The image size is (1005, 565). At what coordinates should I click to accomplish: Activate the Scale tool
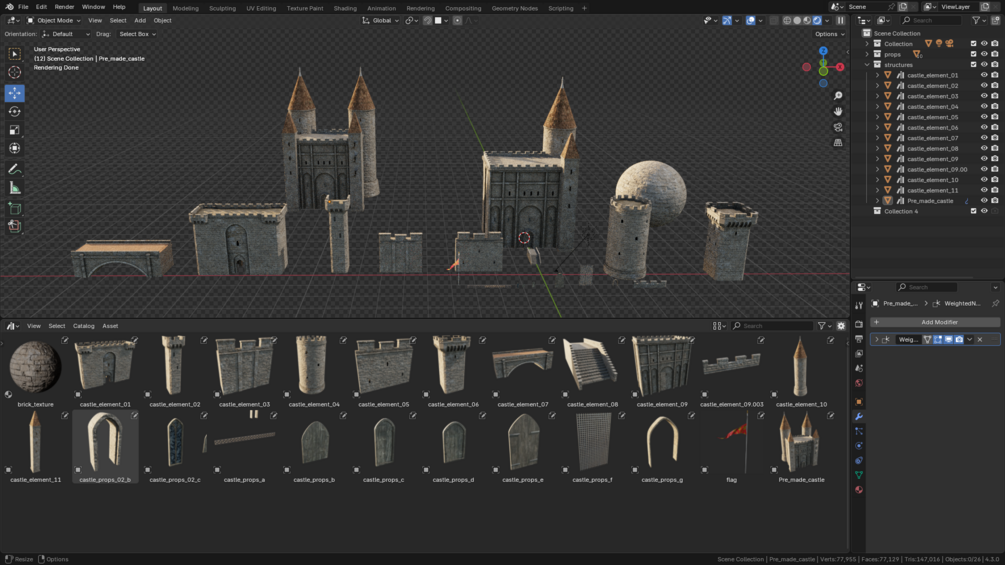(14, 130)
